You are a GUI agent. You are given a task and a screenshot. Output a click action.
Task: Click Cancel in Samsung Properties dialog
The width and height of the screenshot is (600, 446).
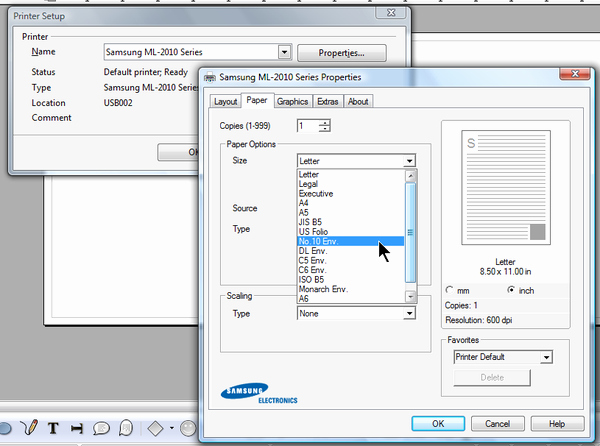(x=497, y=424)
